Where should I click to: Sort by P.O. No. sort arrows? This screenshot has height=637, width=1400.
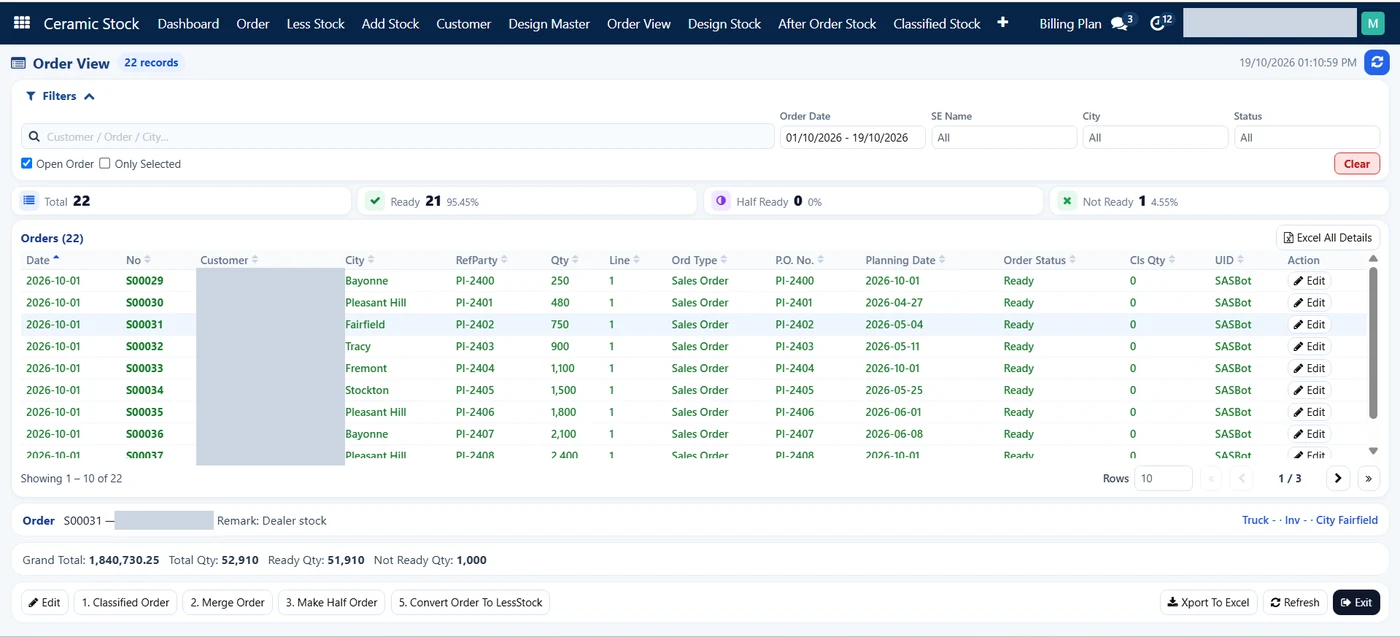(822, 260)
